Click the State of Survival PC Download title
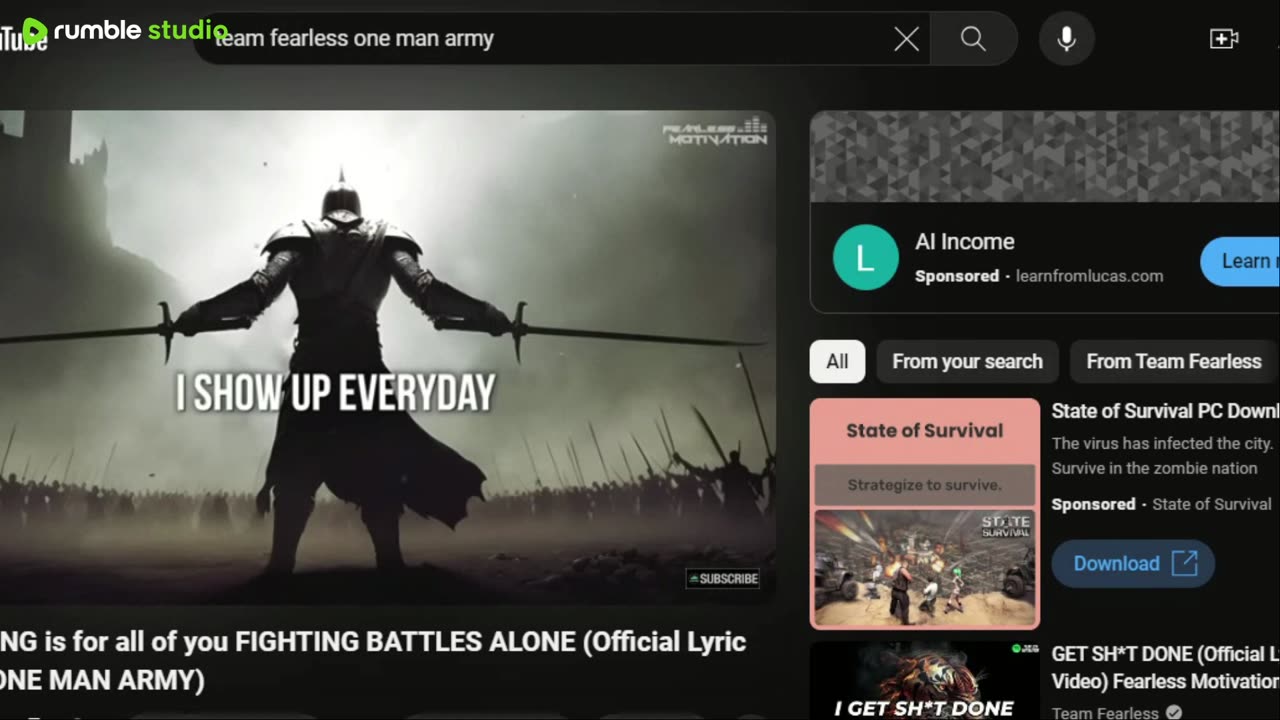The height and width of the screenshot is (720, 1280). pyautogui.click(x=1165, y=411)
